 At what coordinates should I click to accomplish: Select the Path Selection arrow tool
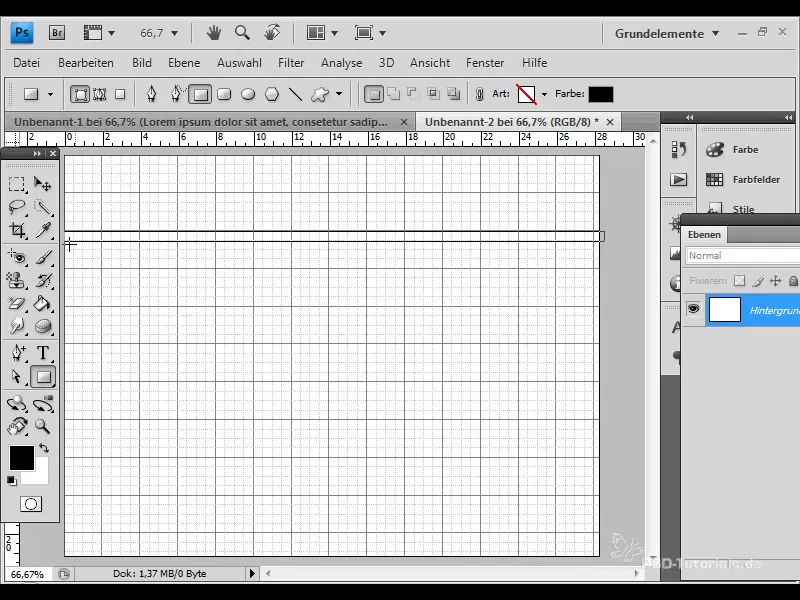coord(17,377)
